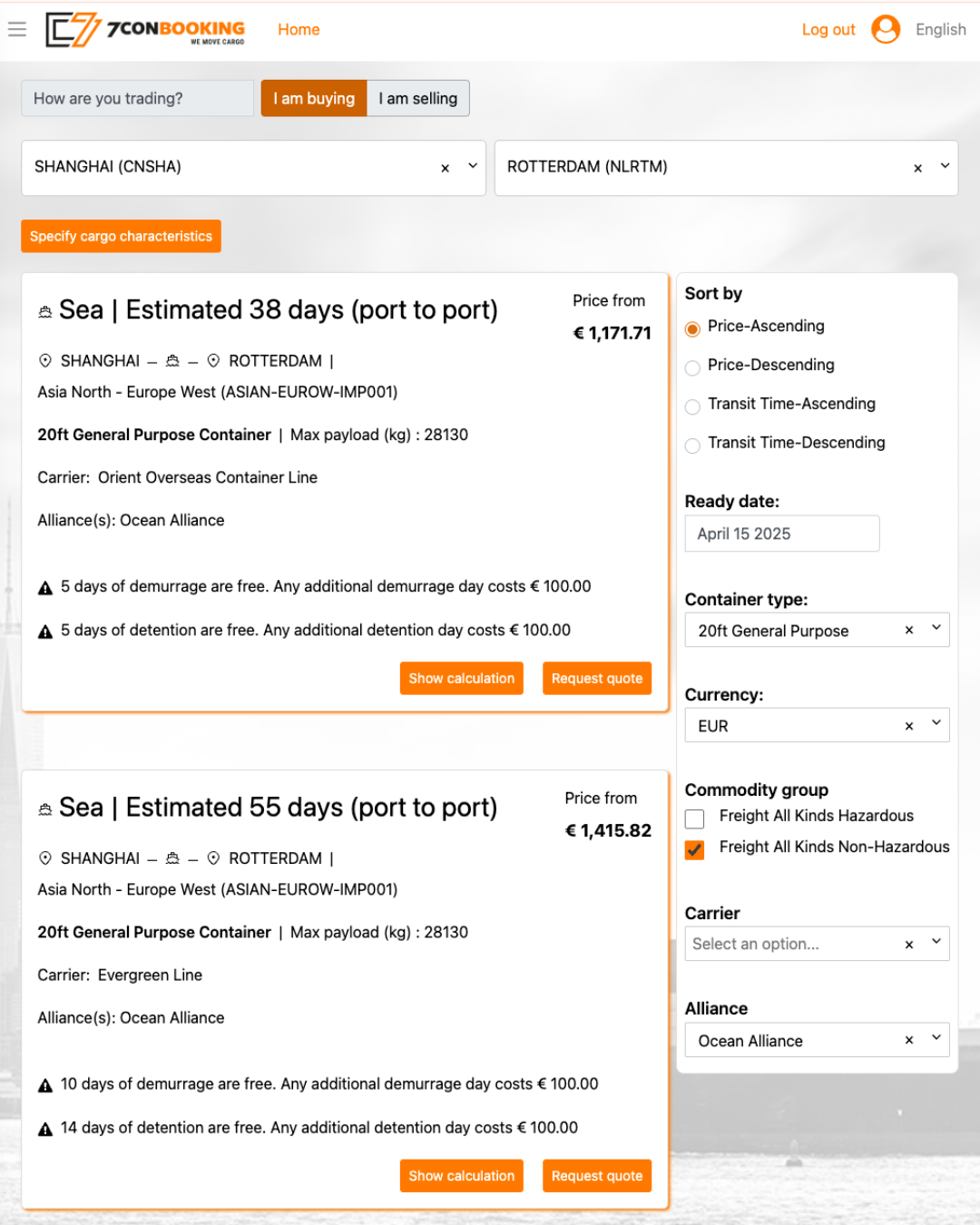Click the detention warning icon for 5 days free

[x=45, y=632]
